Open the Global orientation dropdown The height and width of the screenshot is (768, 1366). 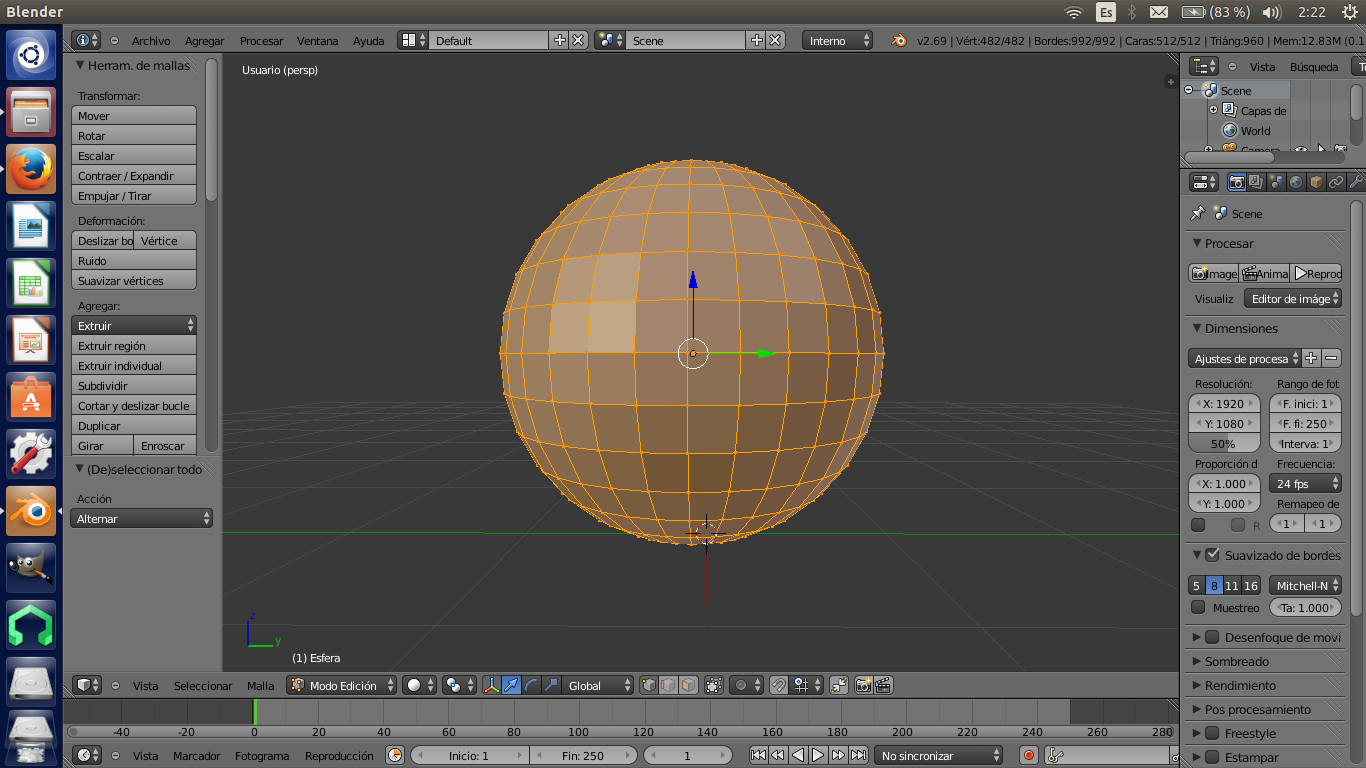click(598, 686)
